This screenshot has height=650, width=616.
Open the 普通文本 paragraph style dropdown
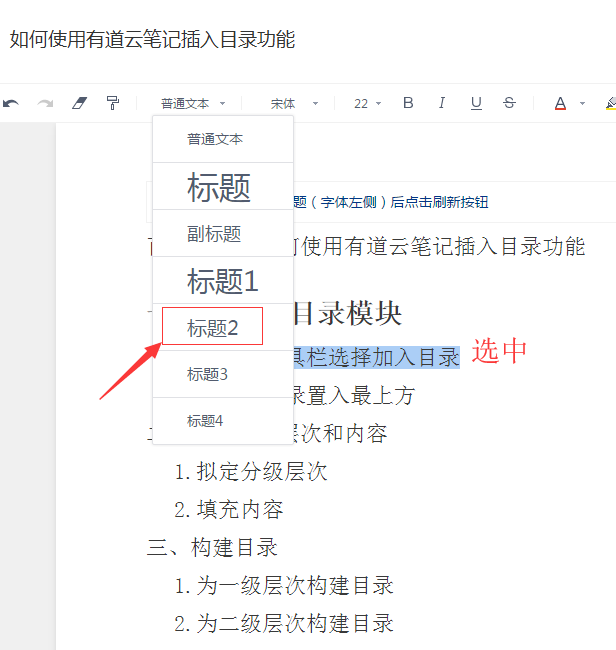[193, 104]
